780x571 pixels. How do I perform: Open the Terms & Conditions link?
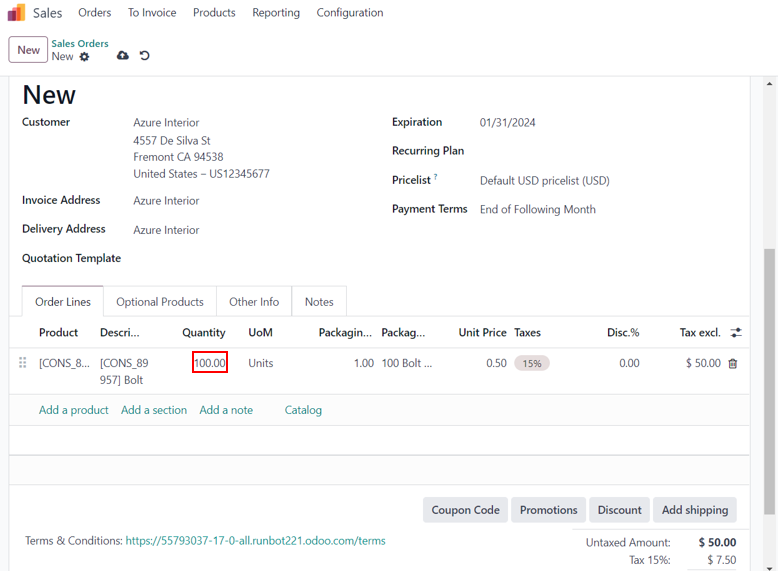pos(255,541)
